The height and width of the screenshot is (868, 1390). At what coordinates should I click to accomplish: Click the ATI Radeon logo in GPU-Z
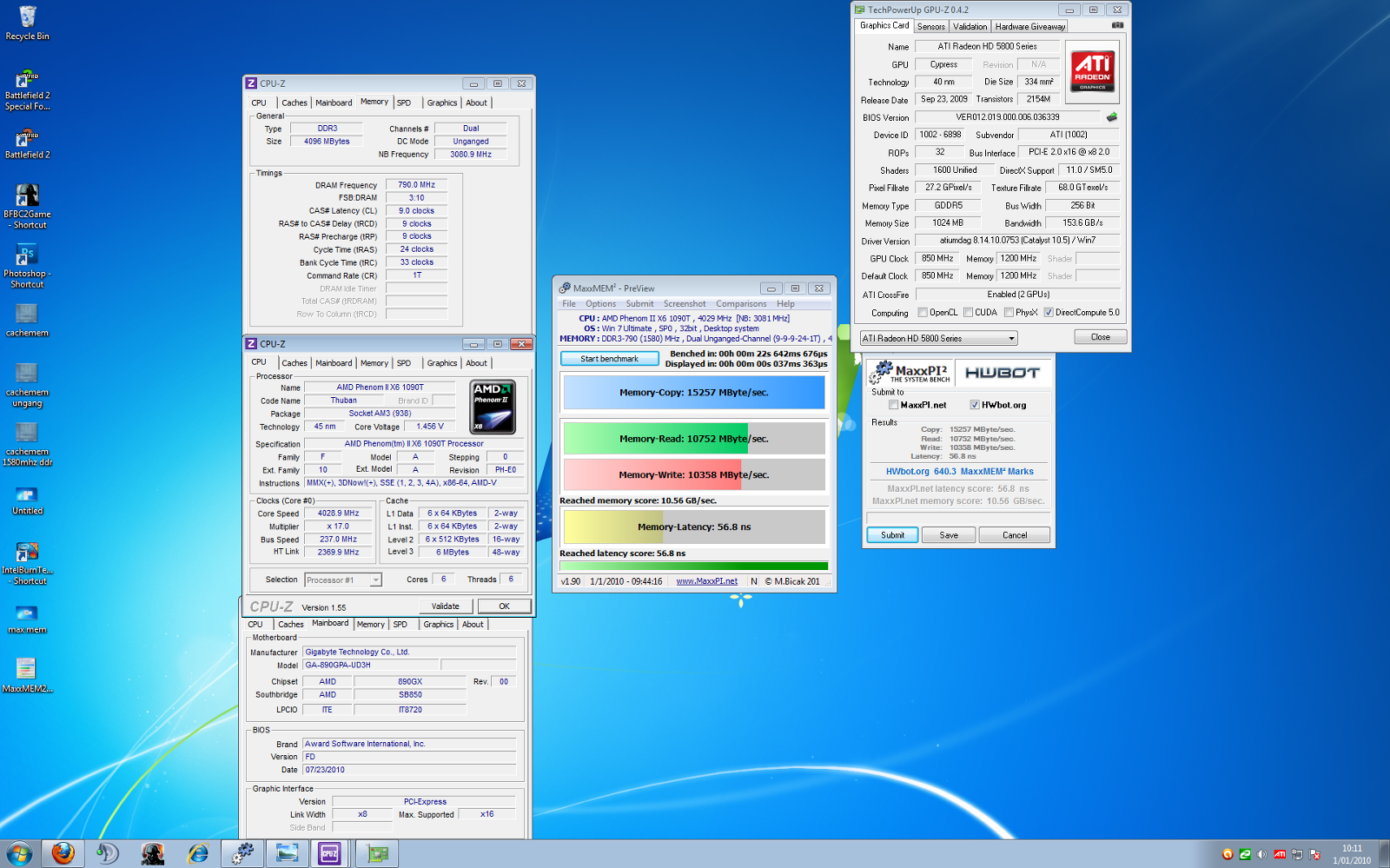point(1092,71)
